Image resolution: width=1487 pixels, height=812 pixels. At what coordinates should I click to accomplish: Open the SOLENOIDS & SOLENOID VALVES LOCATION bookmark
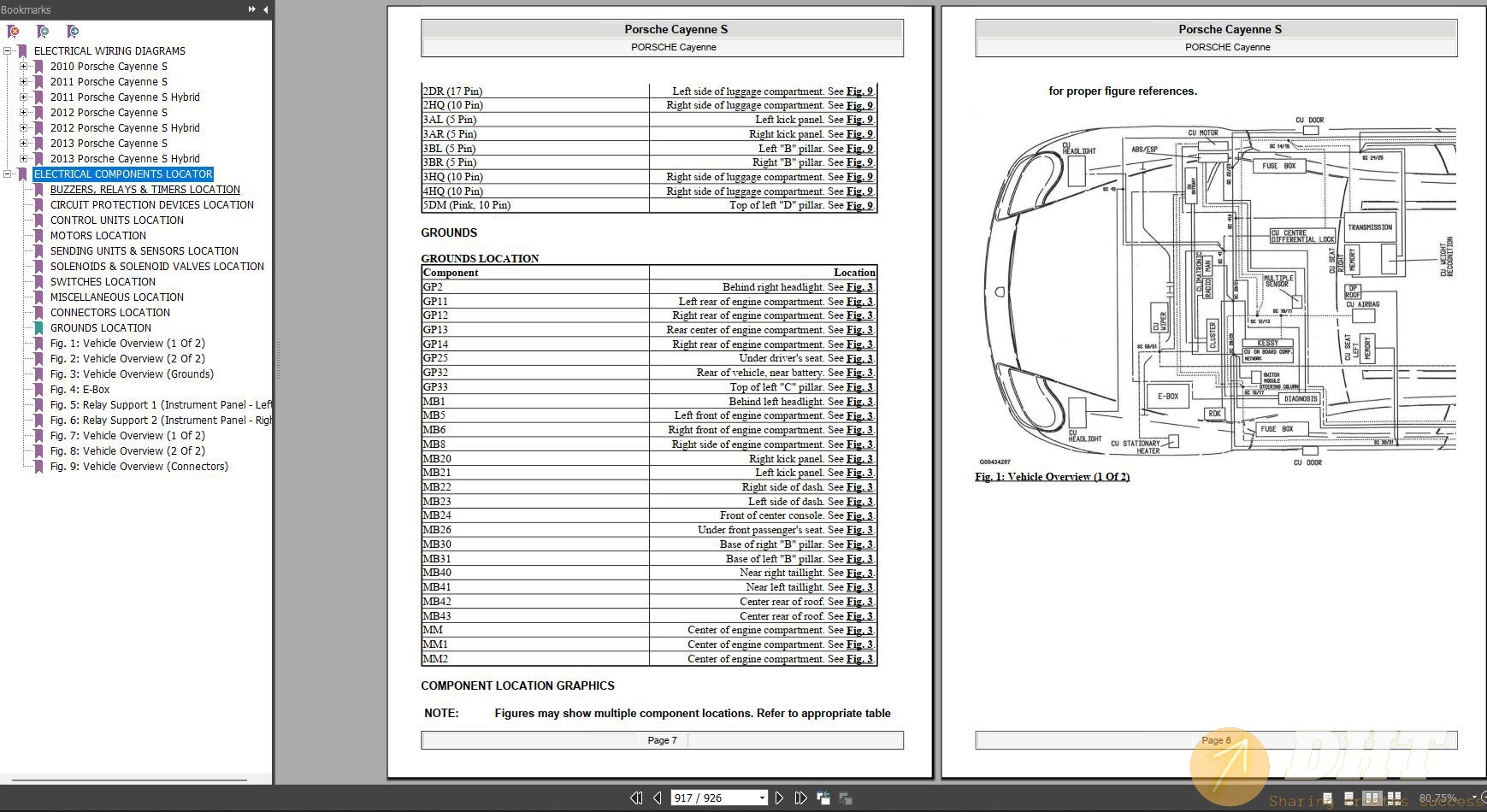(156, 267)
